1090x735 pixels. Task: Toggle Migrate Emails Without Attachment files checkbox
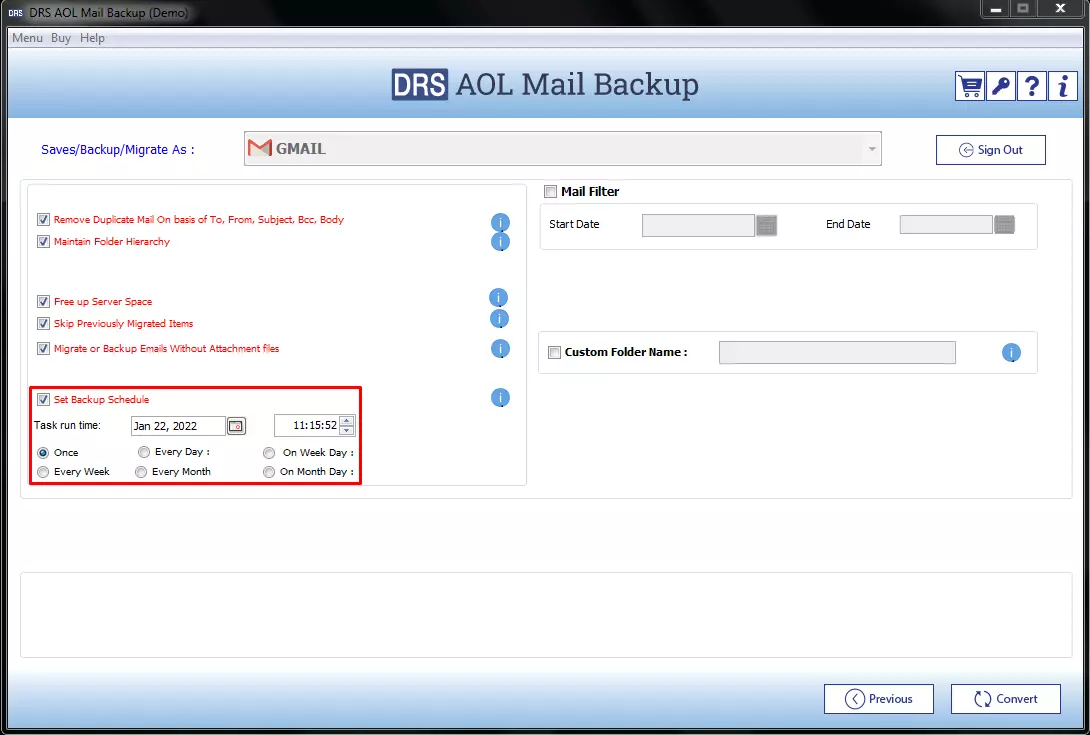(43, 349)
